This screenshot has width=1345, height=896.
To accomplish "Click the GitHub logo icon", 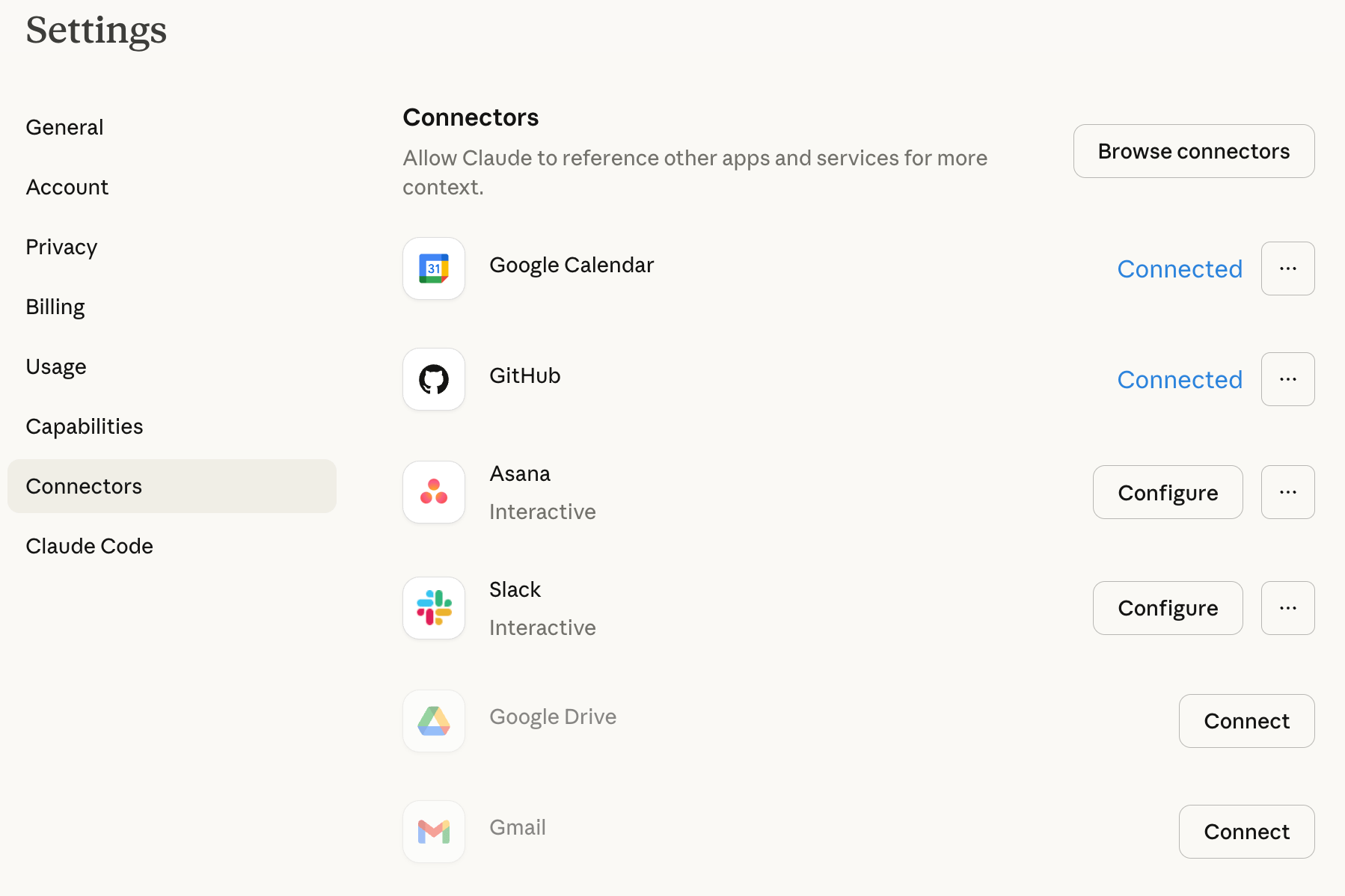I will (x=434, y=379).
